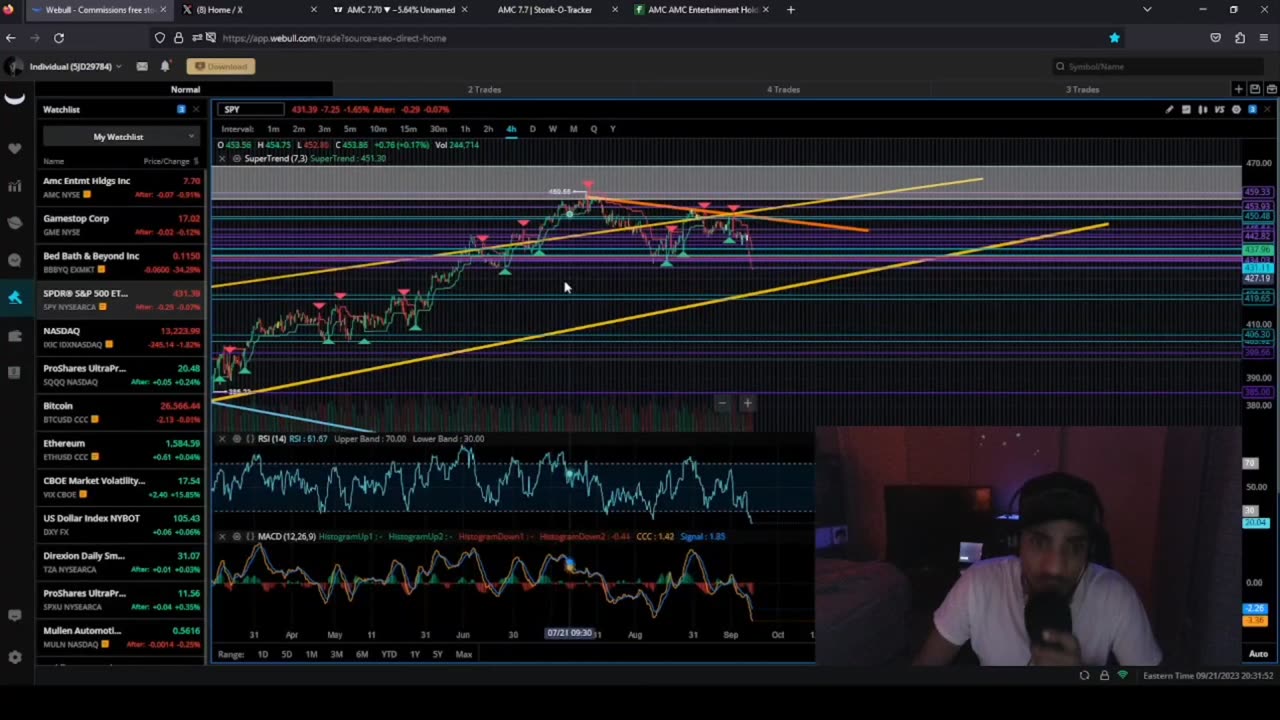The height and width of the screenshot is (720, 1280).
Task: Select CBOE Market Volatility row
Action: (x=121, y=487)
